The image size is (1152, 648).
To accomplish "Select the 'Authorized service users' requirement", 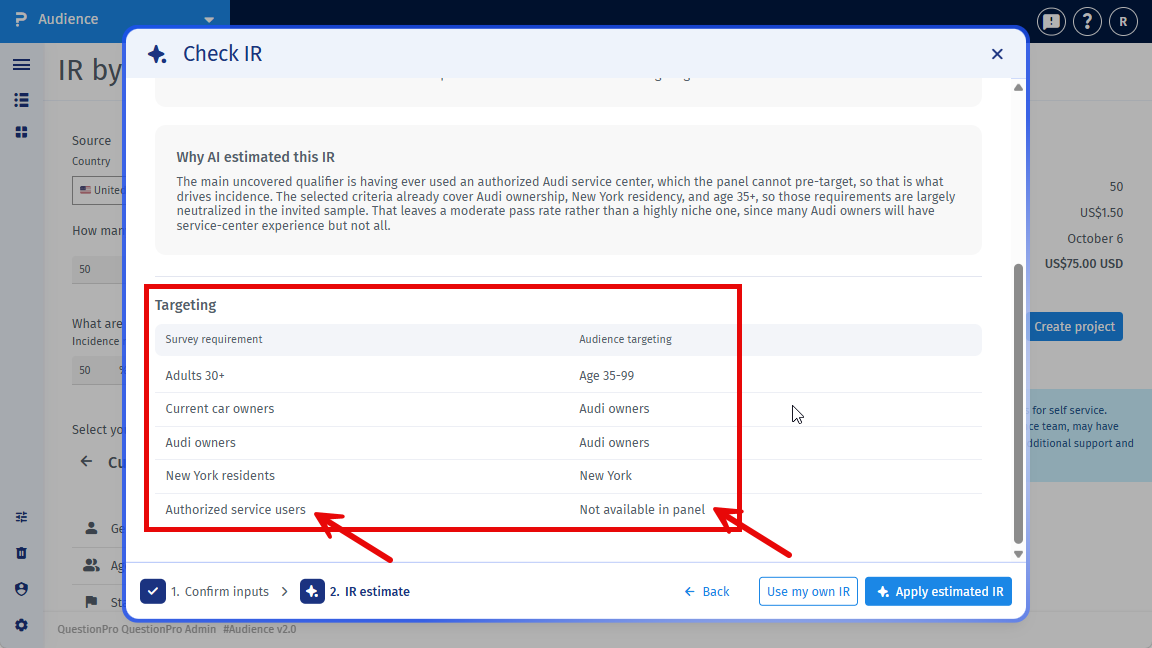I will [235, 509].
